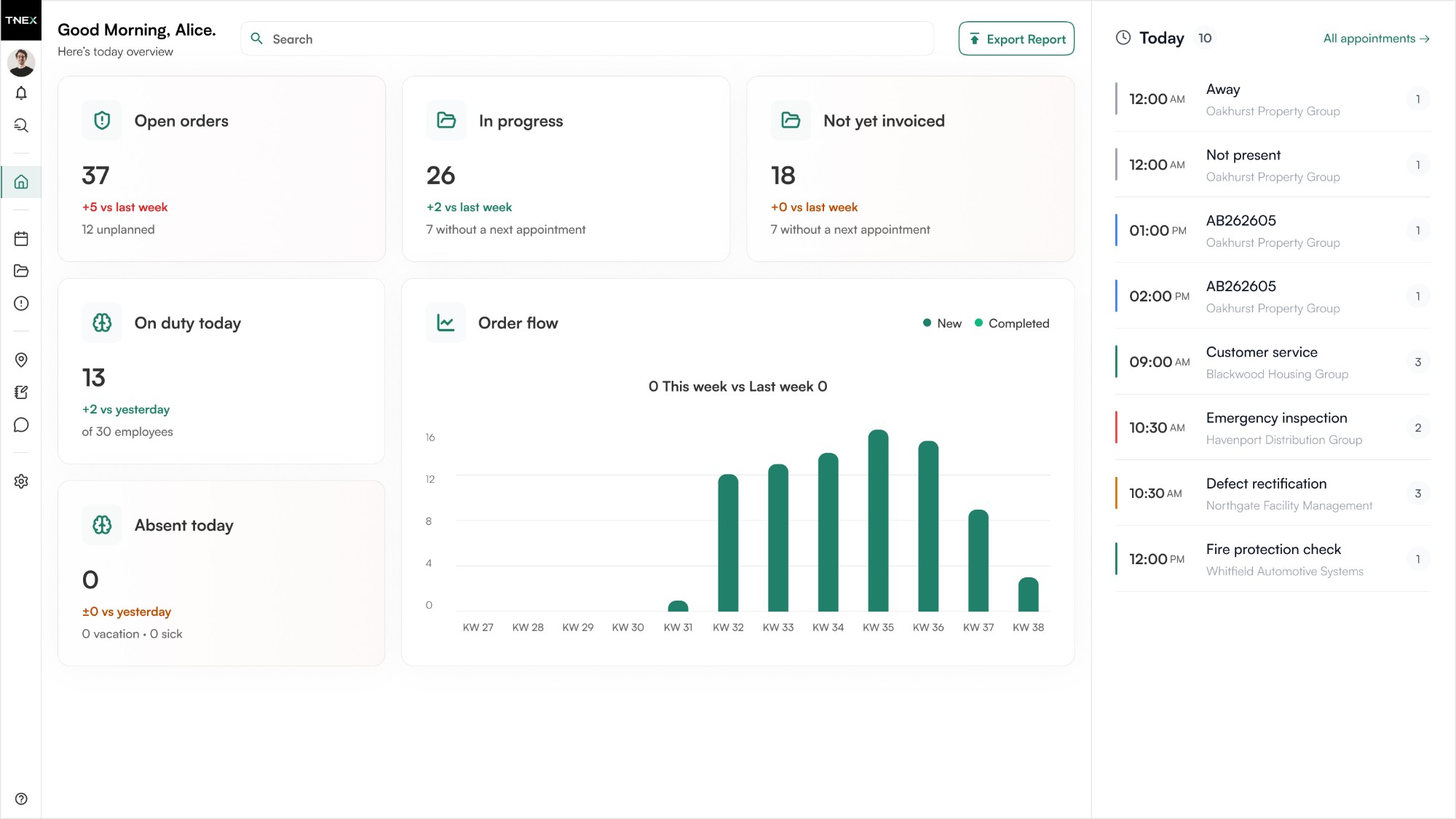This screenshot has width=1456, height=819.
Task: Open the Defect rectification appointment
Action: point(1273,493)
